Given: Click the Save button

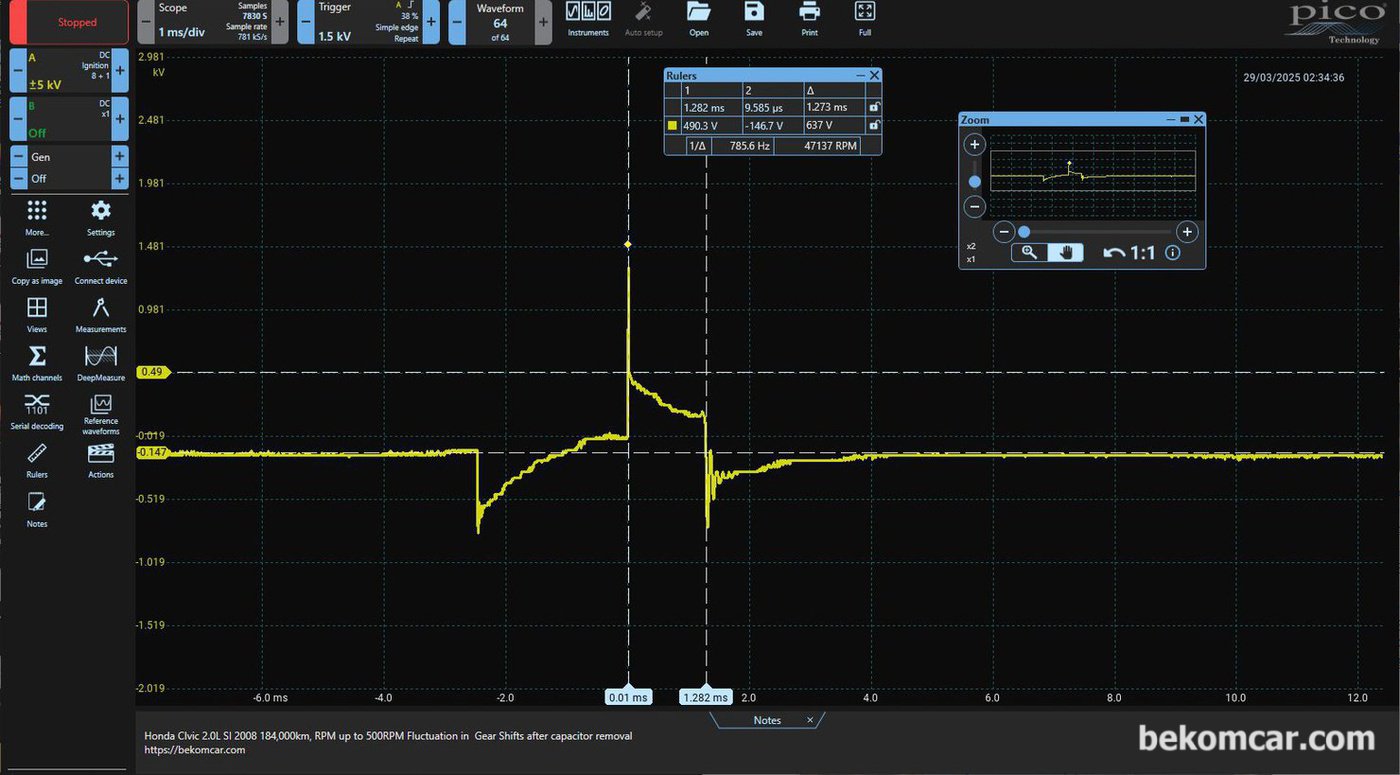Looking at the screenshot, I should (x=754, y=18).
